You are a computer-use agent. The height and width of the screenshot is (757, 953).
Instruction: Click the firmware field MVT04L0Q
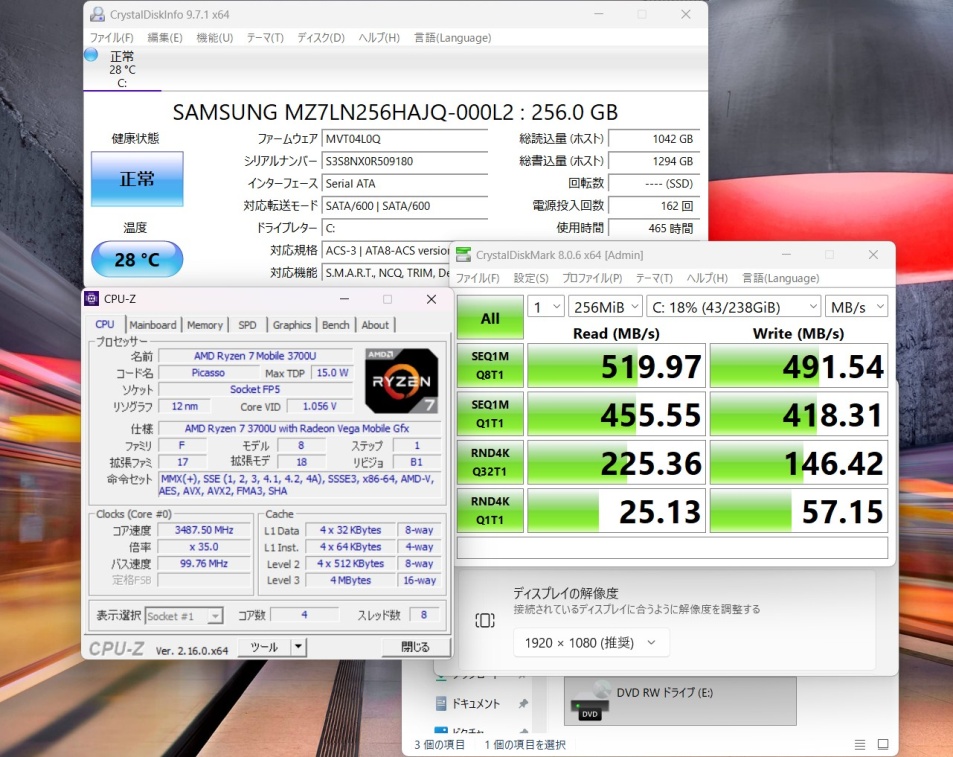pyautogui.click(x=405, y=139)
